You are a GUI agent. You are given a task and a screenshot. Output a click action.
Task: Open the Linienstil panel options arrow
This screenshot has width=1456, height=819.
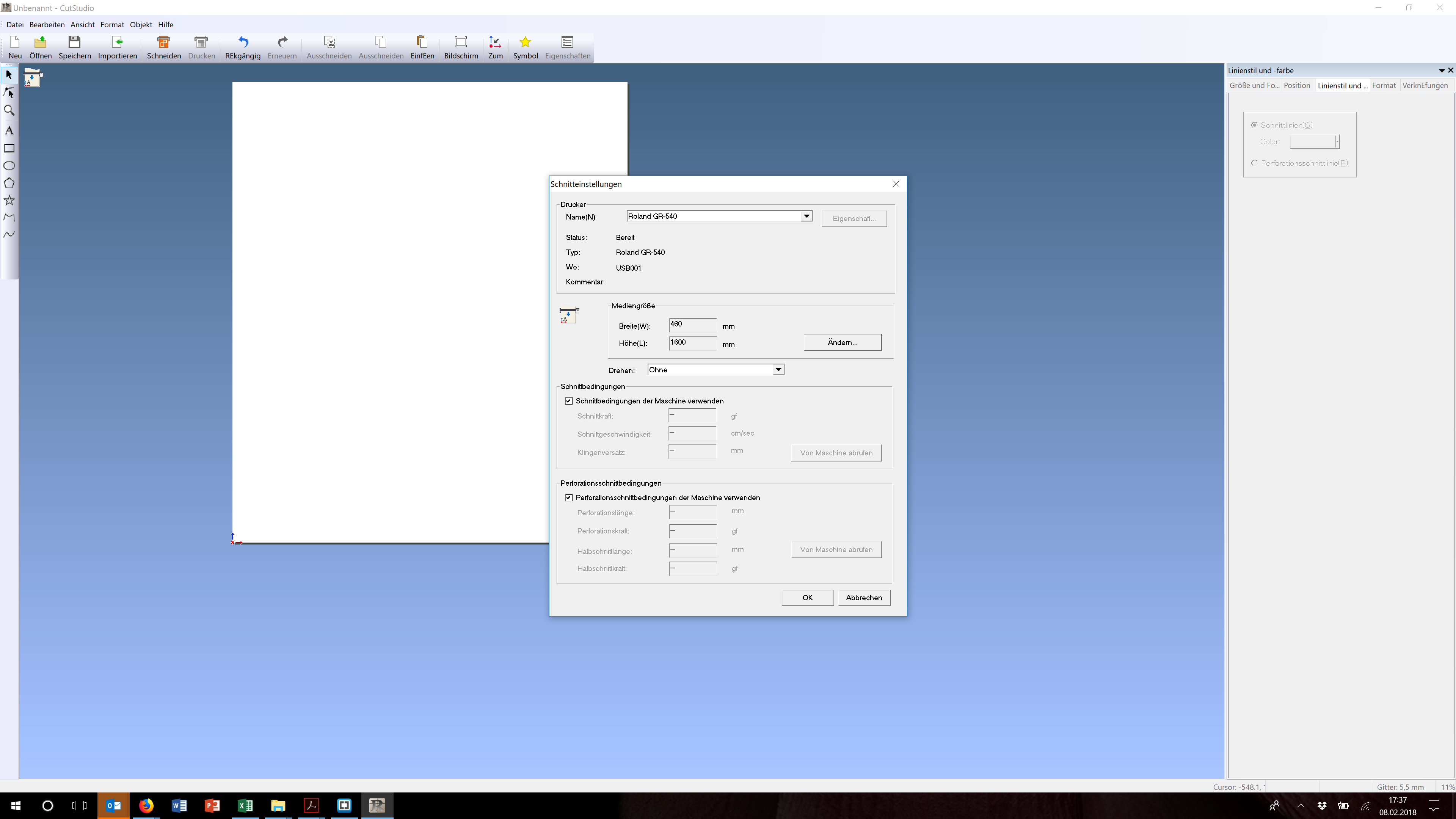pyautogui.click(x=1441, y=71)
